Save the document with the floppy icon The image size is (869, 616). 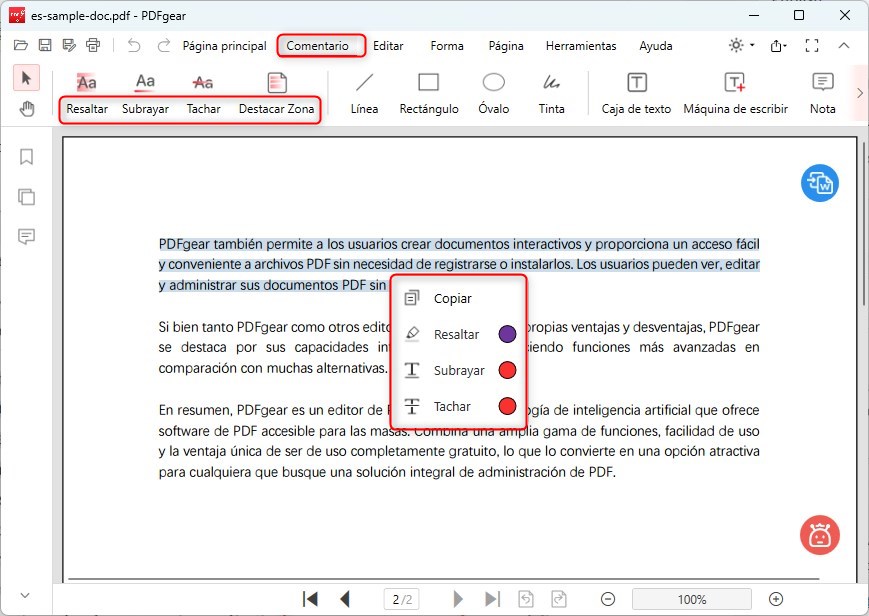click(x=45, y=45)
